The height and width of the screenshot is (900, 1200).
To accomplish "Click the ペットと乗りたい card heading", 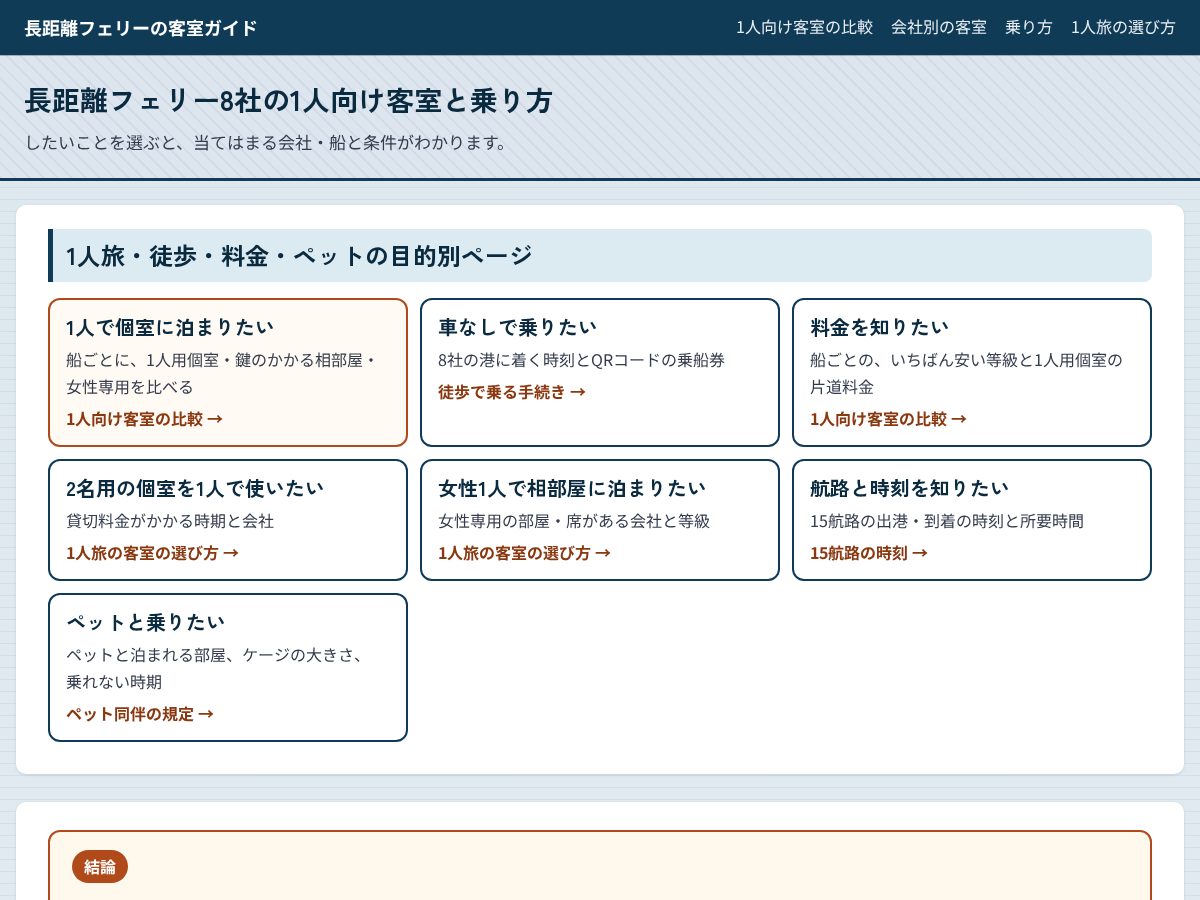I will pos(146,622).
